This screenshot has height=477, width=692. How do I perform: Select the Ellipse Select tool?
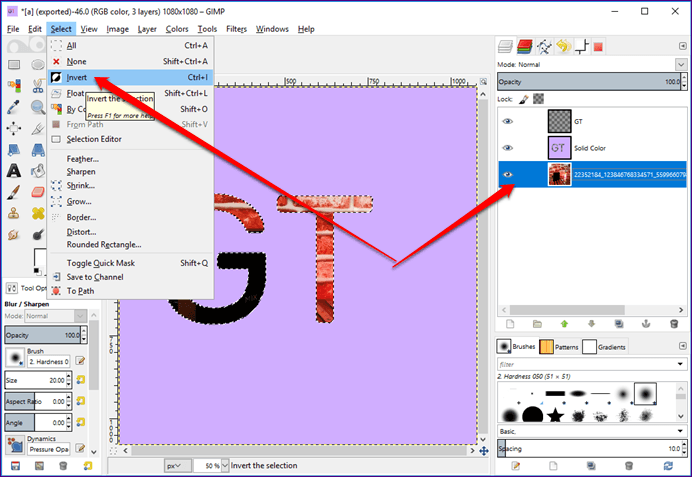[x=38, y=65]
